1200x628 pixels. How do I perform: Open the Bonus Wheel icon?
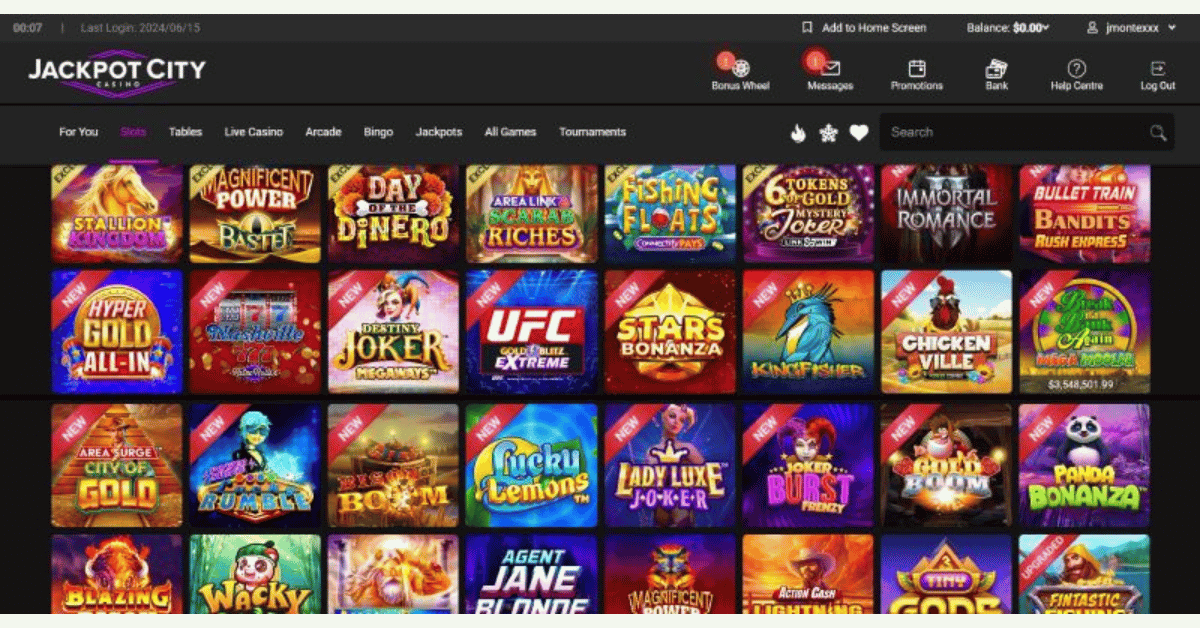741,69
